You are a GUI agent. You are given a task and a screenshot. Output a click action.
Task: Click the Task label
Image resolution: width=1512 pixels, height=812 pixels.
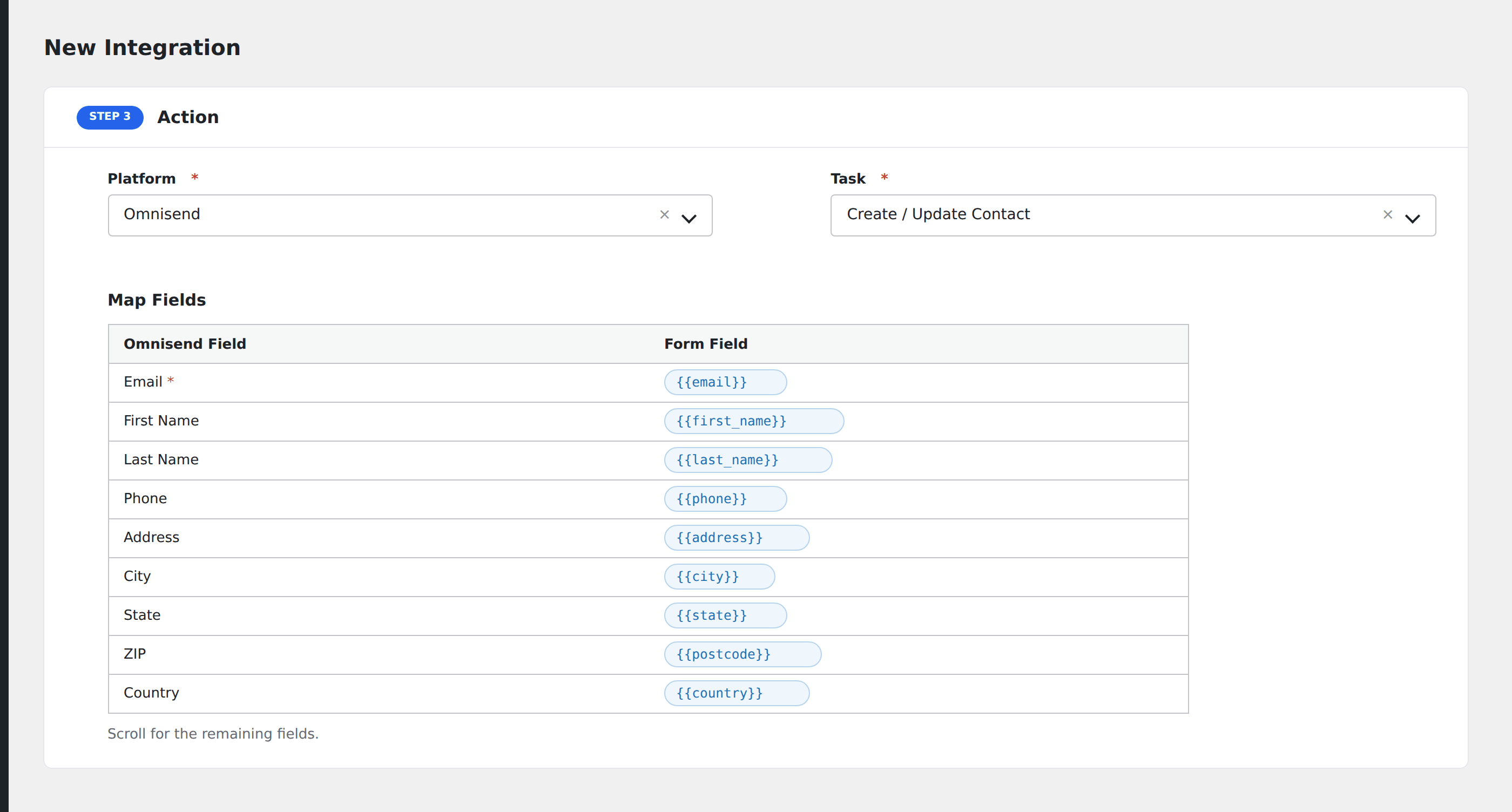click(x=848, y=178)
